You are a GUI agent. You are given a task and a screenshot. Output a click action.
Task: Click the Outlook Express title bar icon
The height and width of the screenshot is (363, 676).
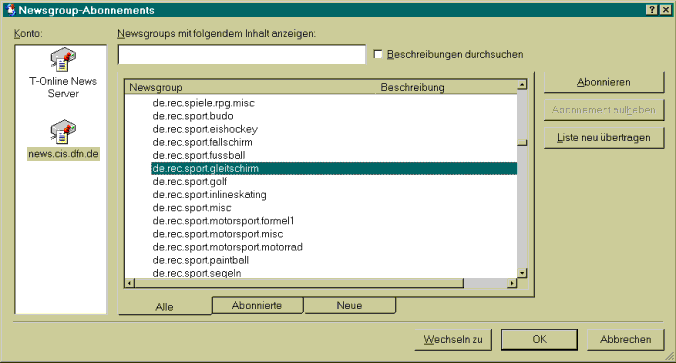point(10,9)
